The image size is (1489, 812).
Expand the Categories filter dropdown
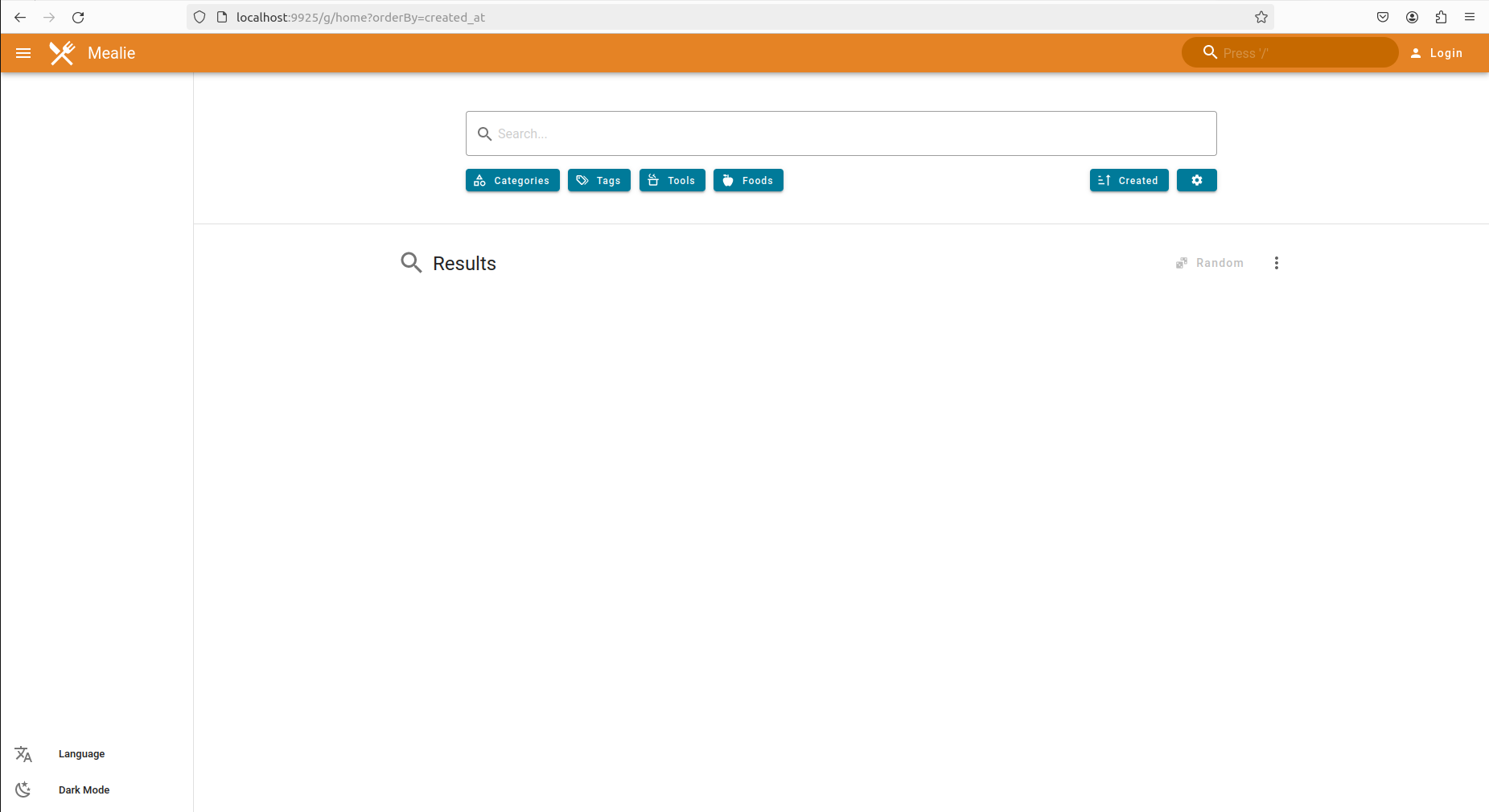512,180
